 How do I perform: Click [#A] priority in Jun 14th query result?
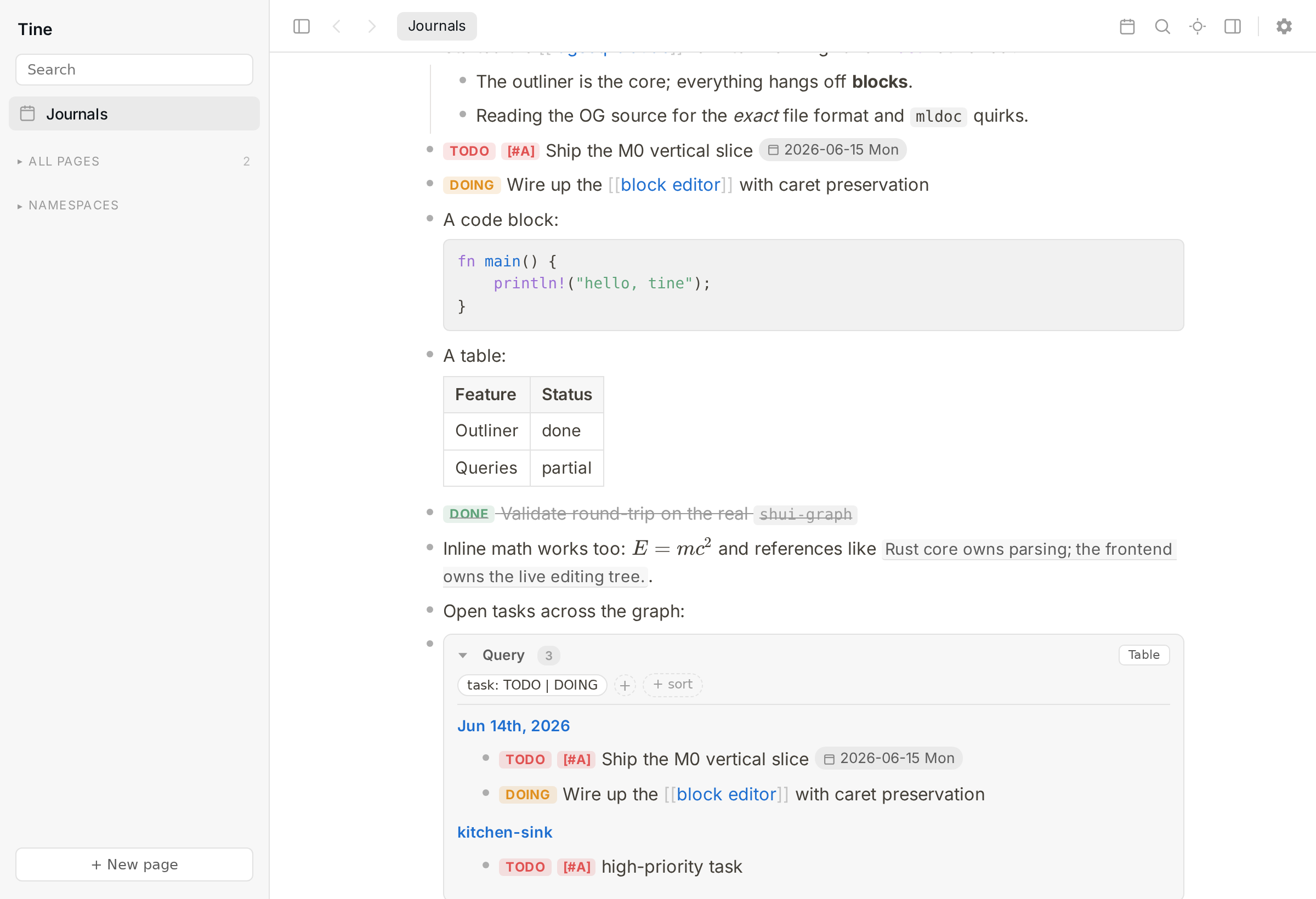pyautogui.click(x=576, y=760)
